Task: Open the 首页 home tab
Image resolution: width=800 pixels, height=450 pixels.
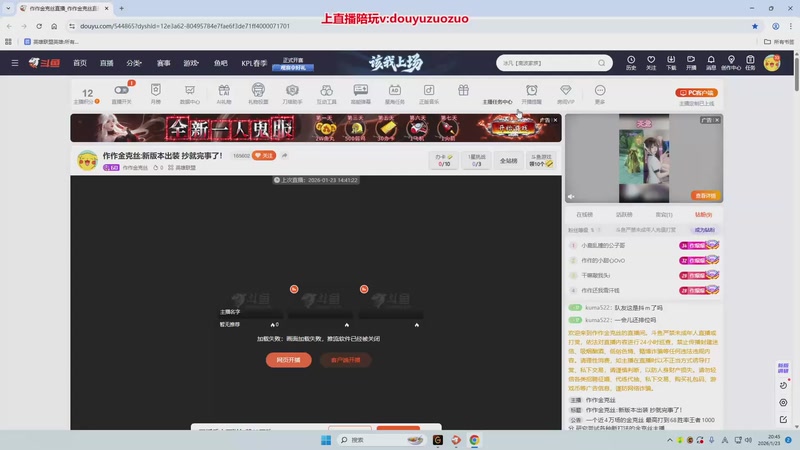Action: point(80,63)
